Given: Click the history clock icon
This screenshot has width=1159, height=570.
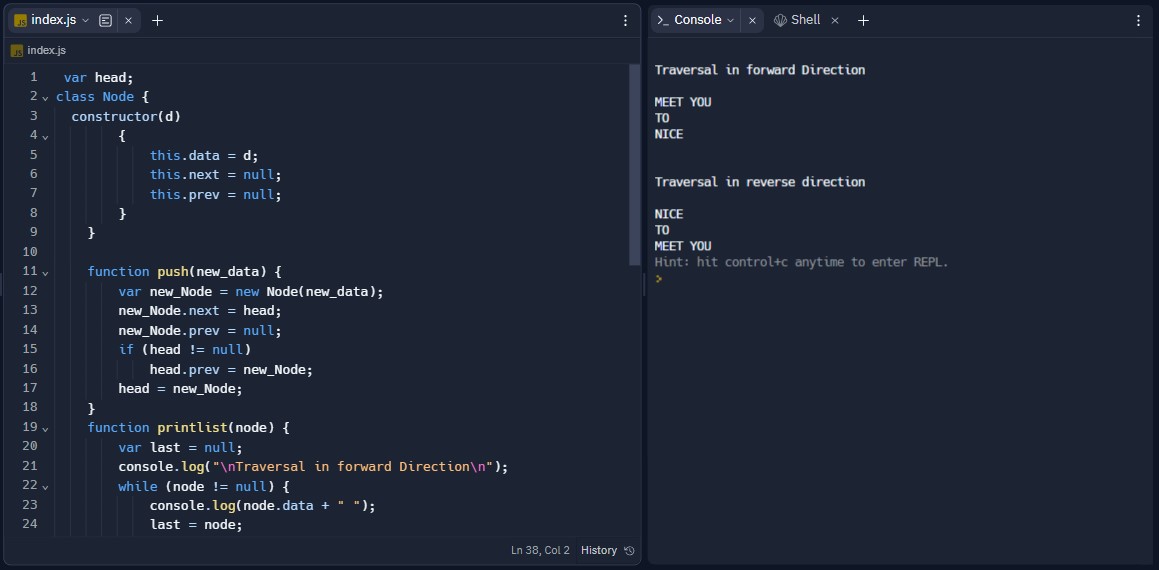Looking at the screenshot, I should (x=629, y=550).
